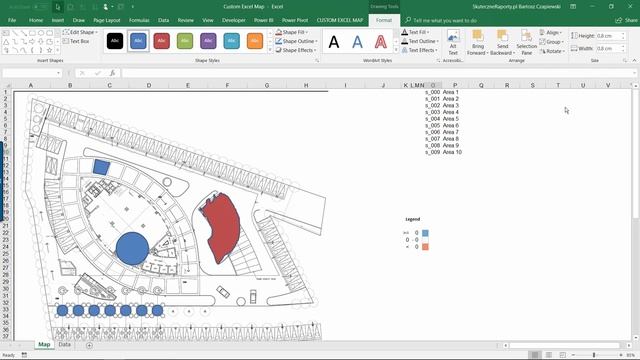Click the zoom in plus button
Screen dimensions: 640x360
pyautogui.click(x=620, y=355)
